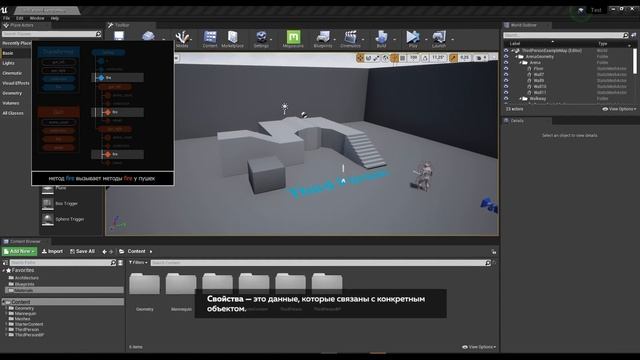The width and height of the screenshot is (640, 360).
Task: Toggle viewport grid snapping
Action: 402,58
